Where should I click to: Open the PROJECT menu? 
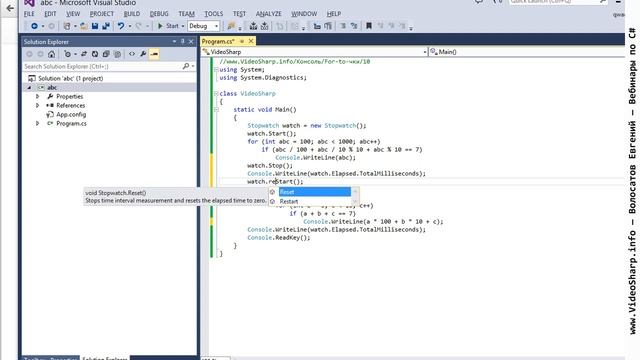point(102,14)
